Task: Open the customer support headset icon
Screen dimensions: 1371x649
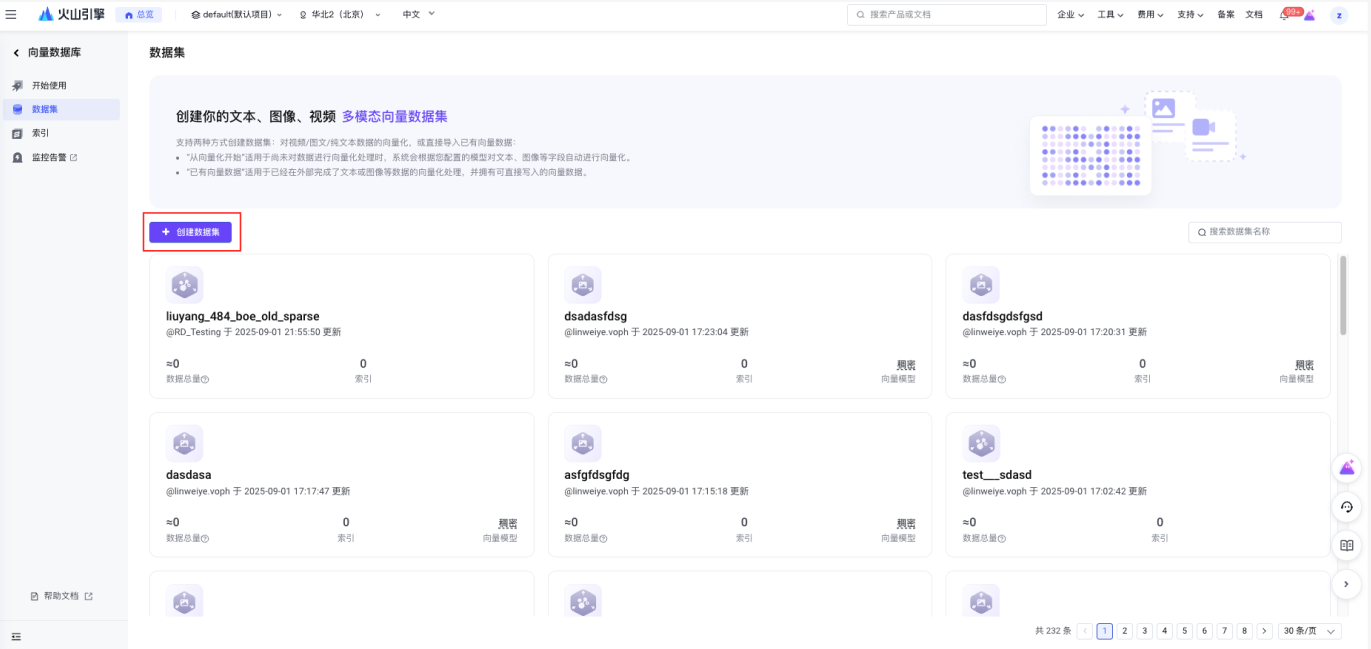Action: (1347, 507)
